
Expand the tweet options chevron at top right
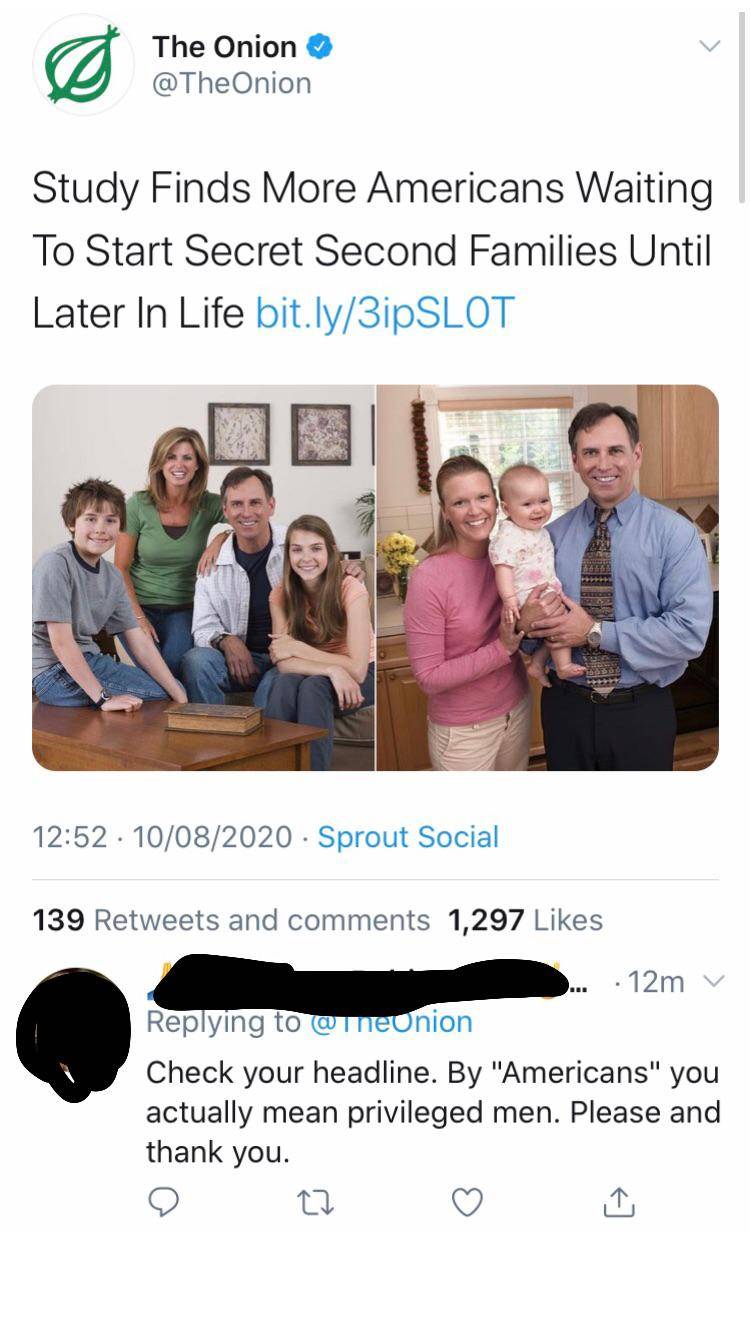coord(708,46)
